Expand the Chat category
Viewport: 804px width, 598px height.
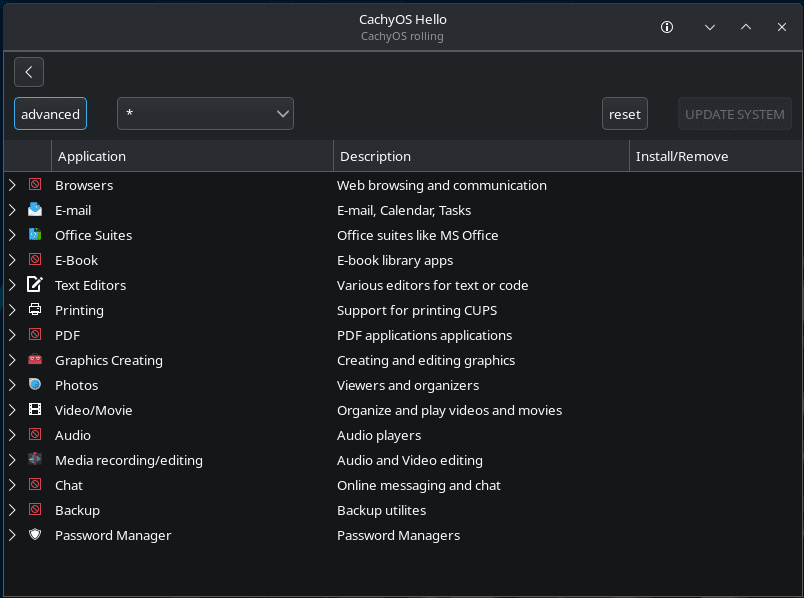tap(12, 485)
